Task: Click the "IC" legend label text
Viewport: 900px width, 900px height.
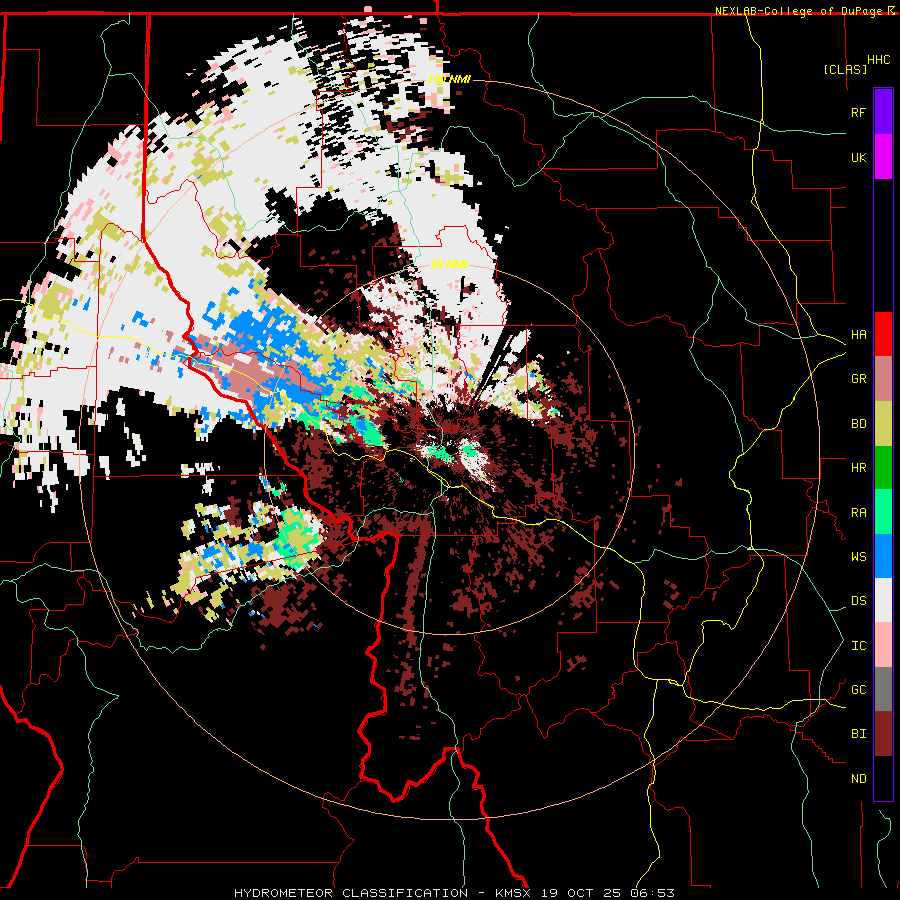Action: (x=858, y=646)
